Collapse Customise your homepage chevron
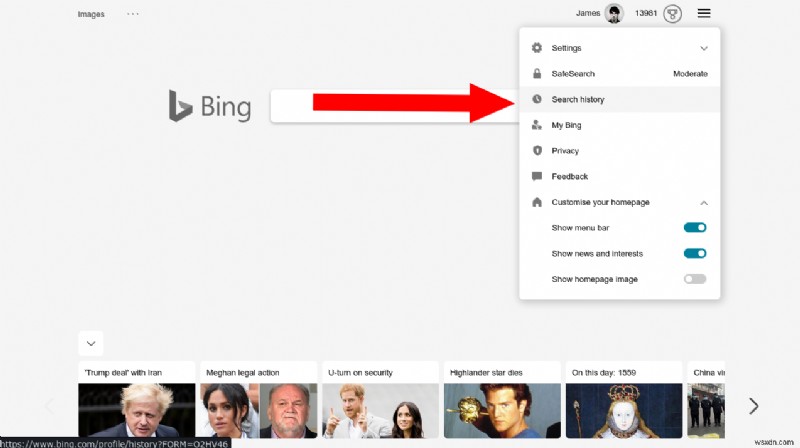Image resolution: width=800 pixels, height=448 pixels. point(704,203)
